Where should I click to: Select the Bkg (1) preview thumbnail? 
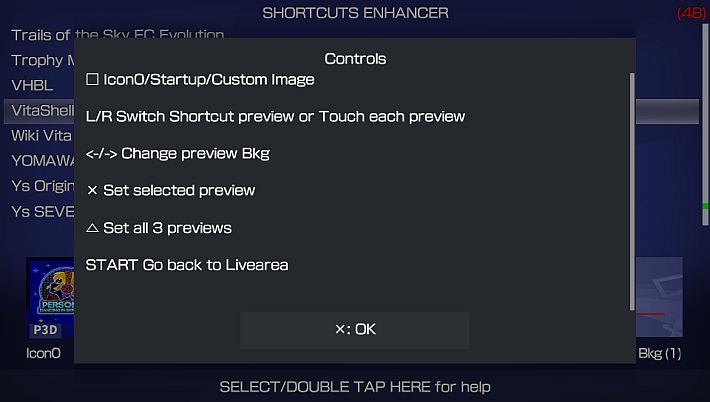659,297
